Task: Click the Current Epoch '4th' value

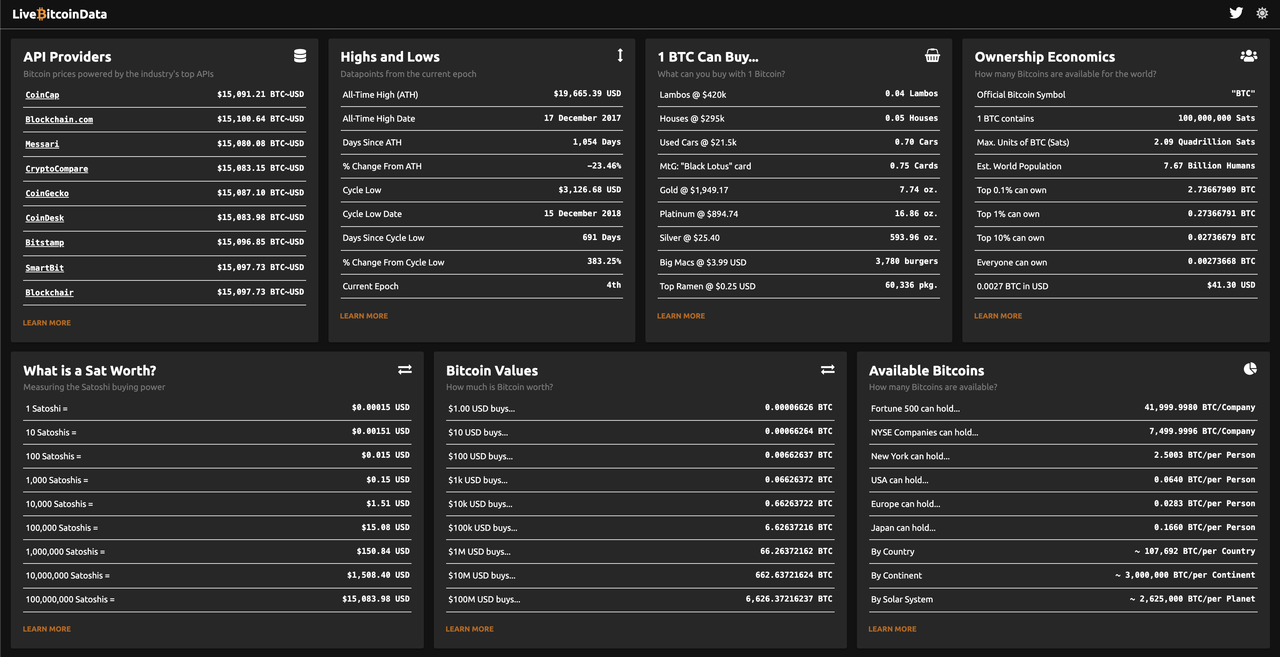Action: [613, 286]
